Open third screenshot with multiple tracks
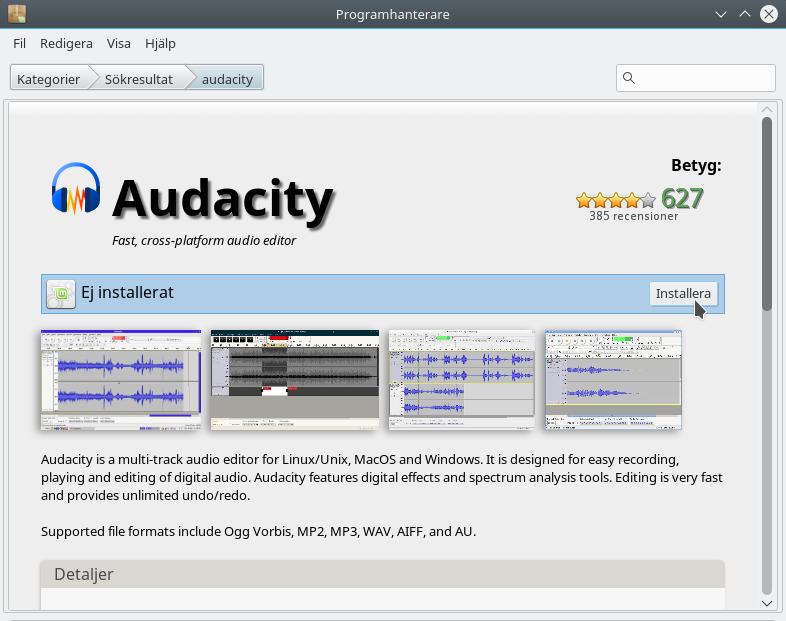The height and width of the screenshot is (621, 786). (x=462, y=380)
